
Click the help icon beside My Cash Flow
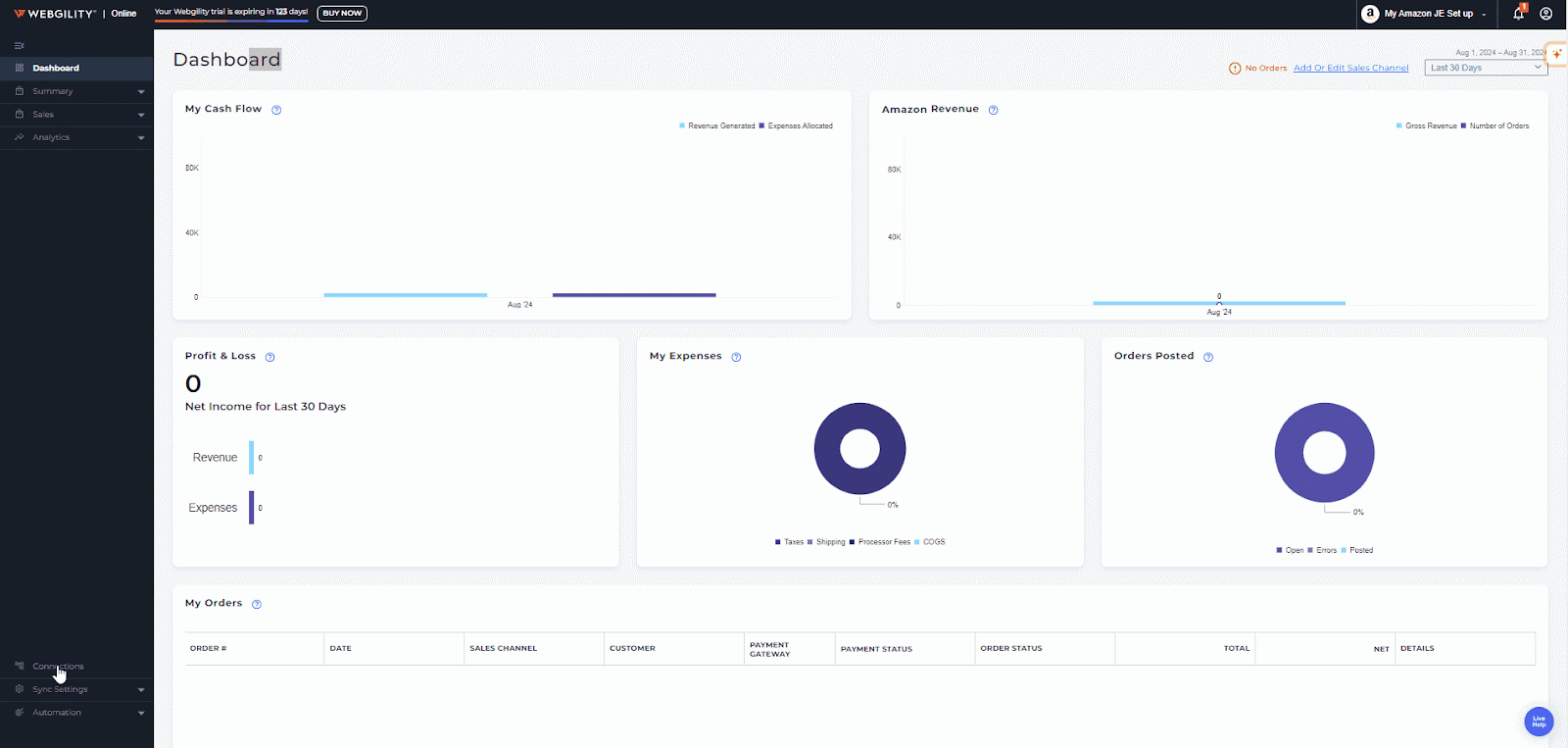[276, 110]
